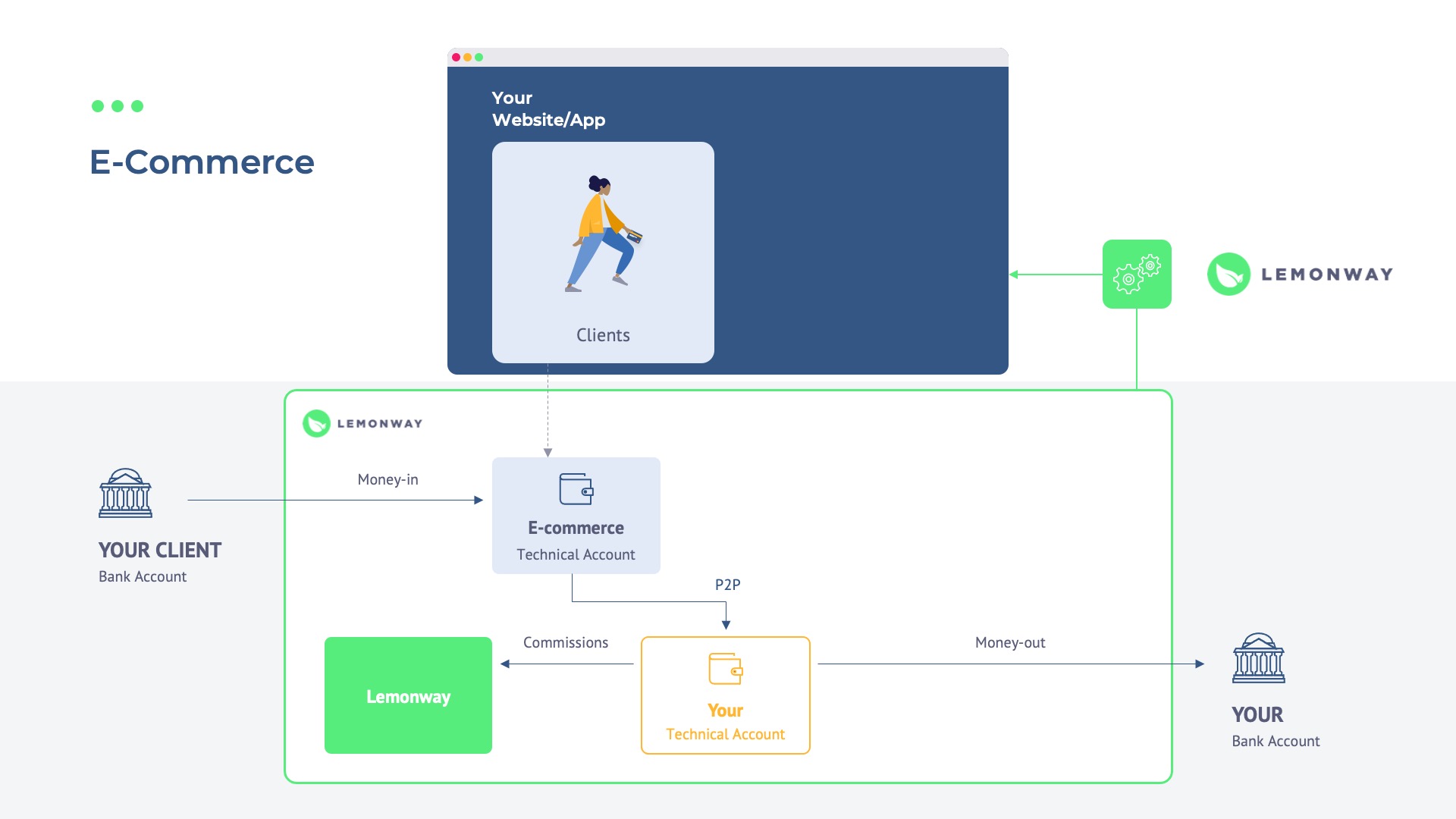Click the Your Bank Account building icon
1456x819 pixels.
[1259, 658]
